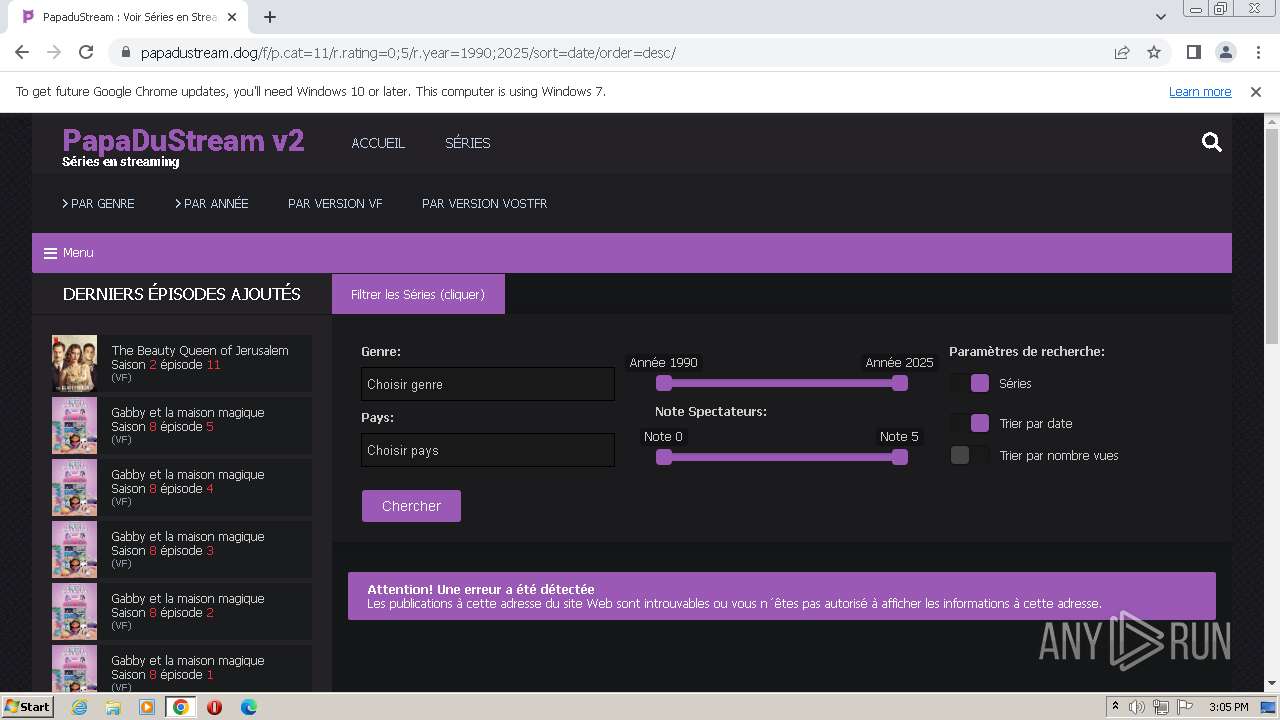Show hidden system tray icons

(1115, 706)
